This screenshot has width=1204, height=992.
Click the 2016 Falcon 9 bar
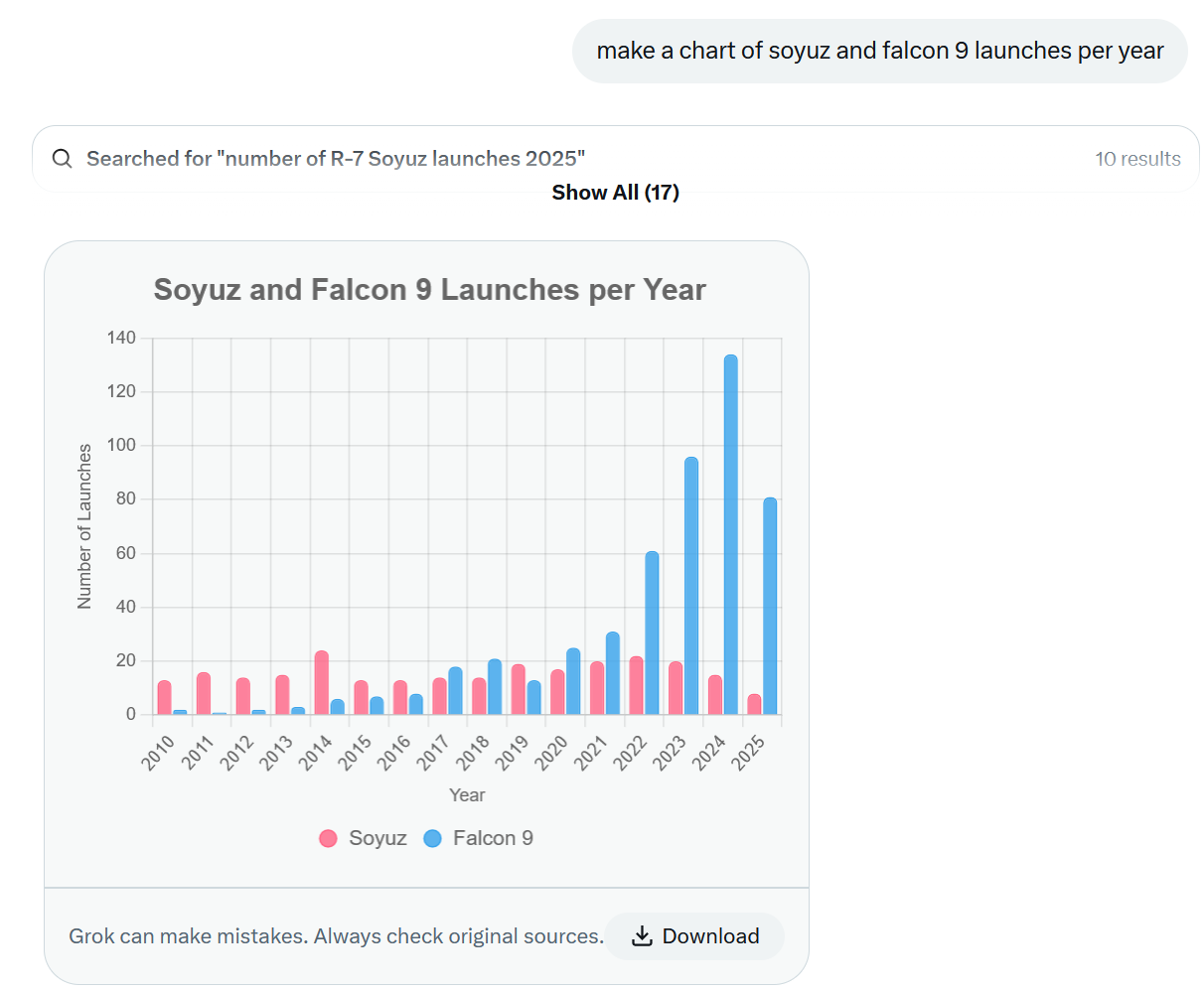click(416, 704)
